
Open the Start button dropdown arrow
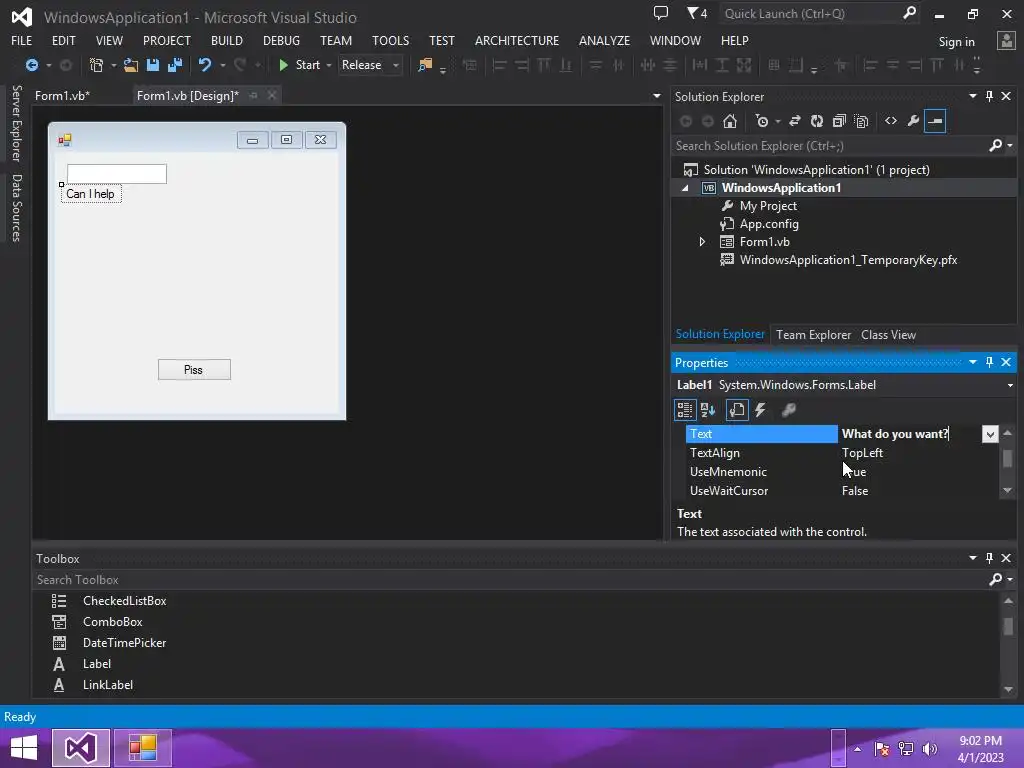tap(328, 65)
